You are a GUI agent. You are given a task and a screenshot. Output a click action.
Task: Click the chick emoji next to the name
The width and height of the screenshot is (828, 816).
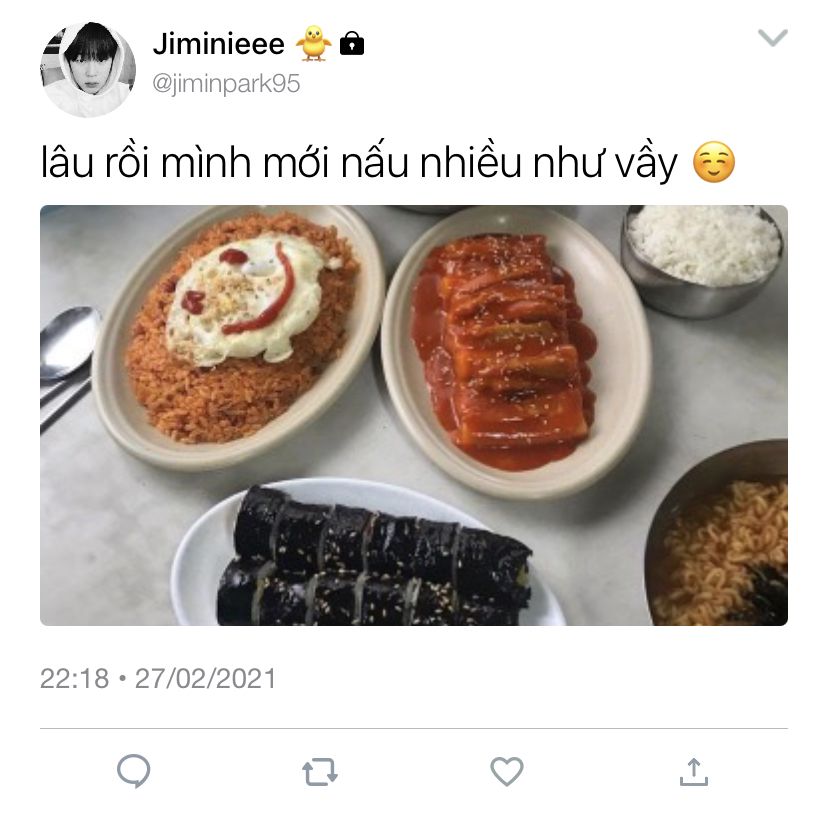coord(314,43)
